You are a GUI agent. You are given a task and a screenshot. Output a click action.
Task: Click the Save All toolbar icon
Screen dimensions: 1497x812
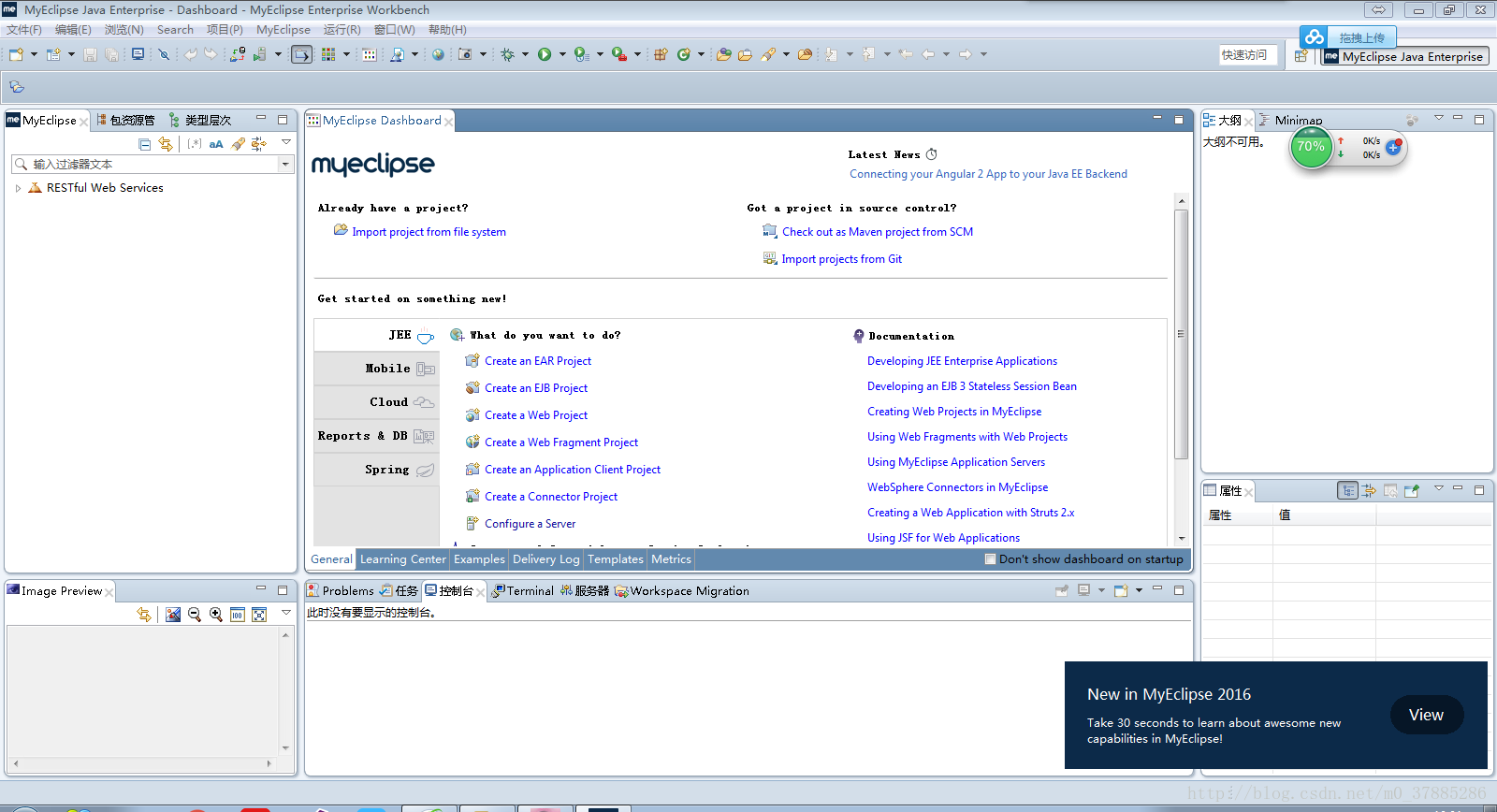[111, 54]
